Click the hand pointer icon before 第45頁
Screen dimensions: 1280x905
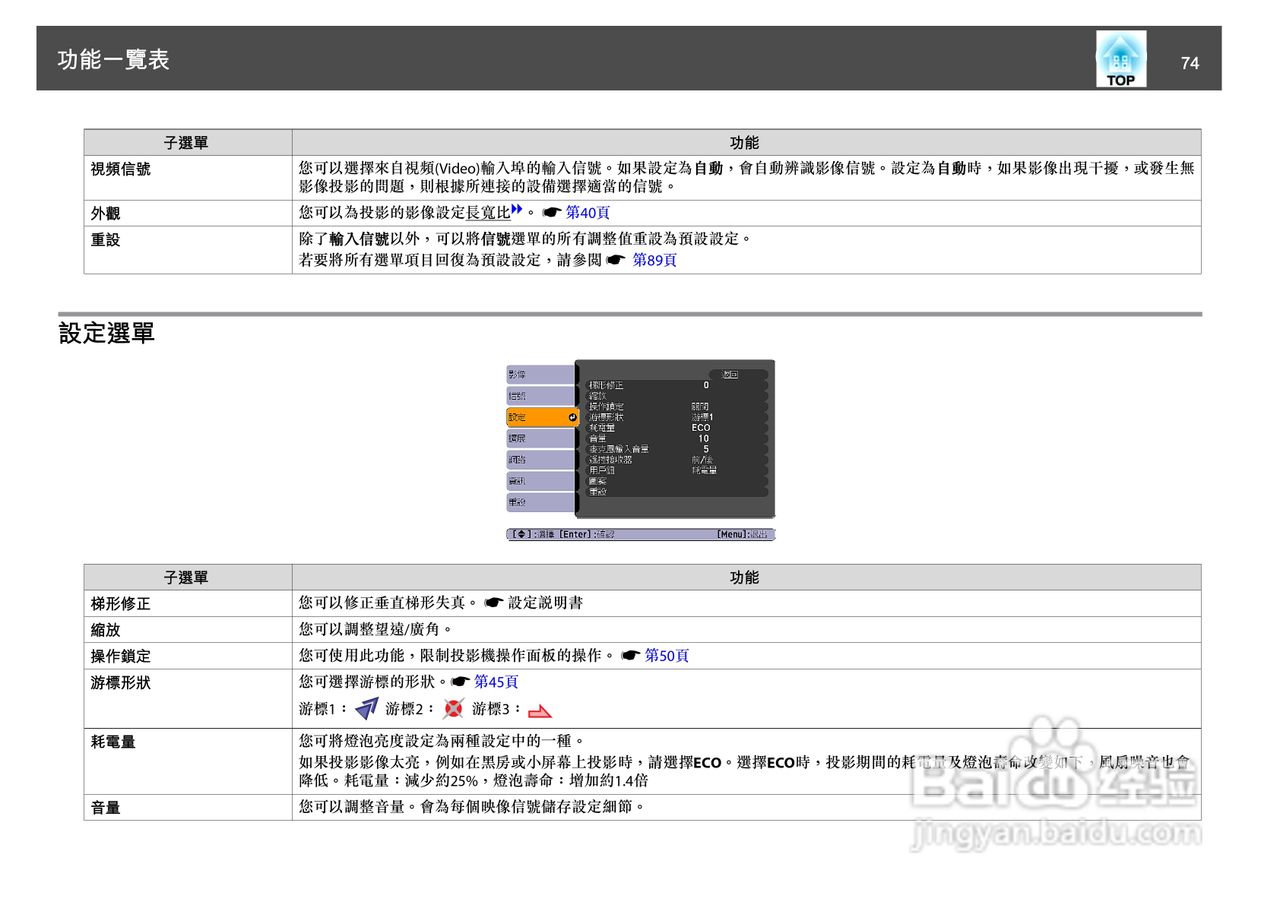[x=460, y=682]
